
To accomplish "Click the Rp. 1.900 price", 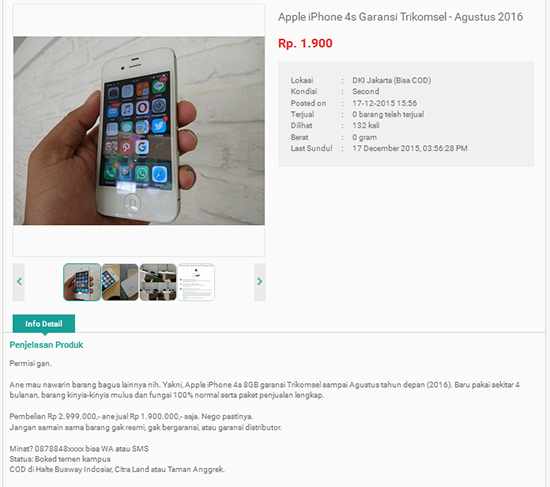I will pos(305,43).
